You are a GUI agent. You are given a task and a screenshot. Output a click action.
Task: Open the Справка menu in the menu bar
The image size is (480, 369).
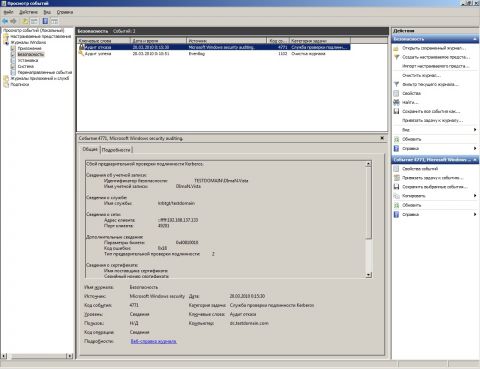click(65, 12)
